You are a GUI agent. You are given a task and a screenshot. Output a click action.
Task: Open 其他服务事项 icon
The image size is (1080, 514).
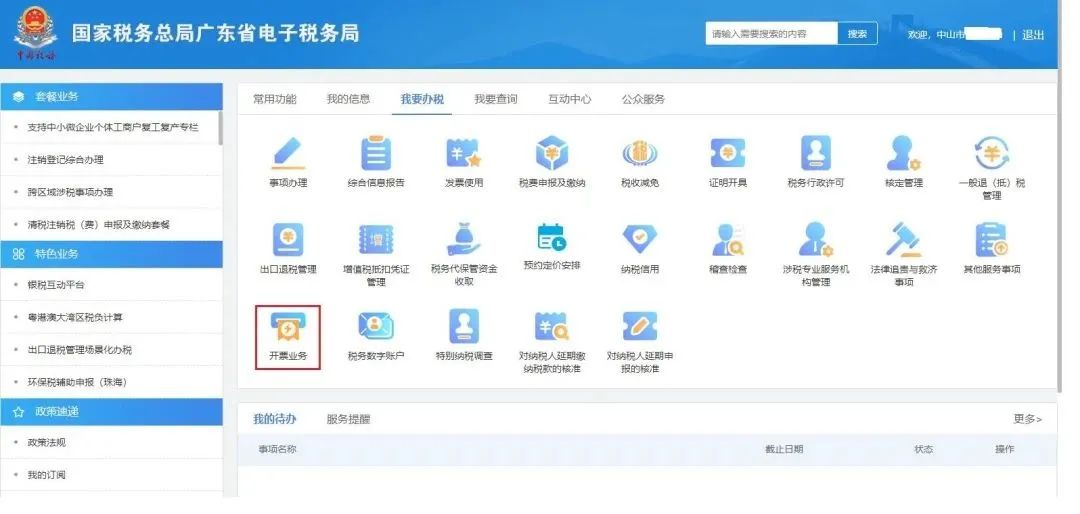click(992, 240)
